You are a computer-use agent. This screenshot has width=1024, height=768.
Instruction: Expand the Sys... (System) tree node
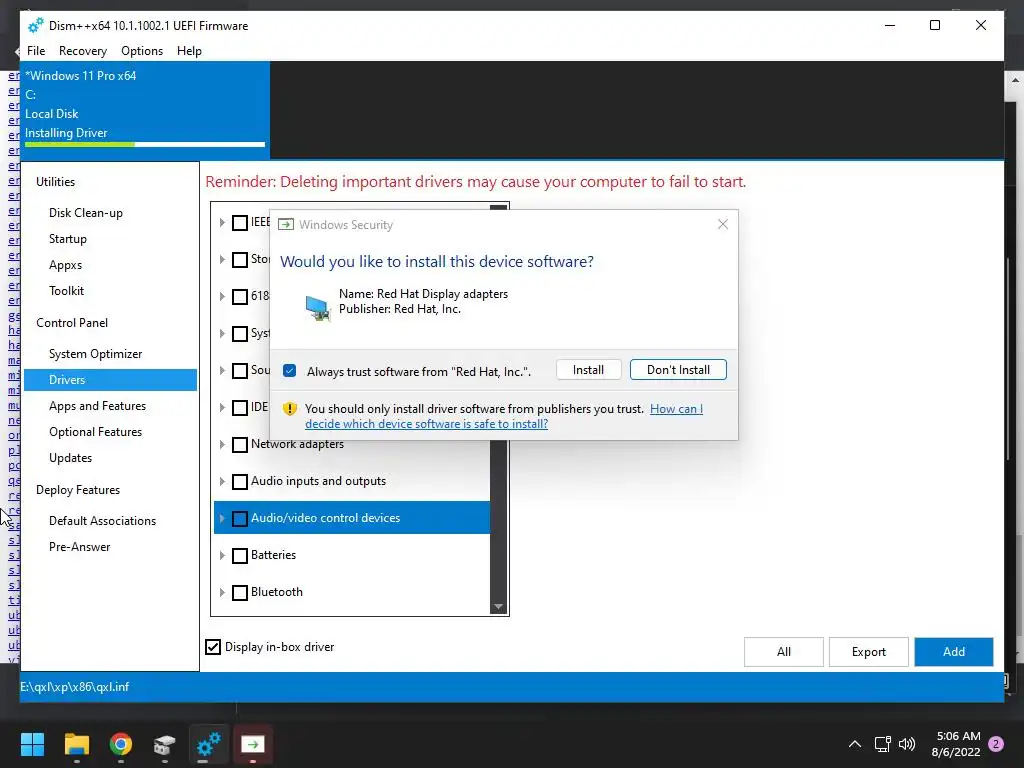(222, 334)
